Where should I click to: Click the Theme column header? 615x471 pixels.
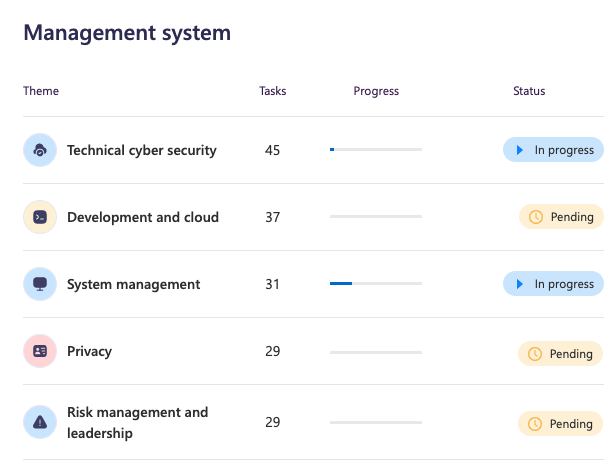(x=41, y=91)
